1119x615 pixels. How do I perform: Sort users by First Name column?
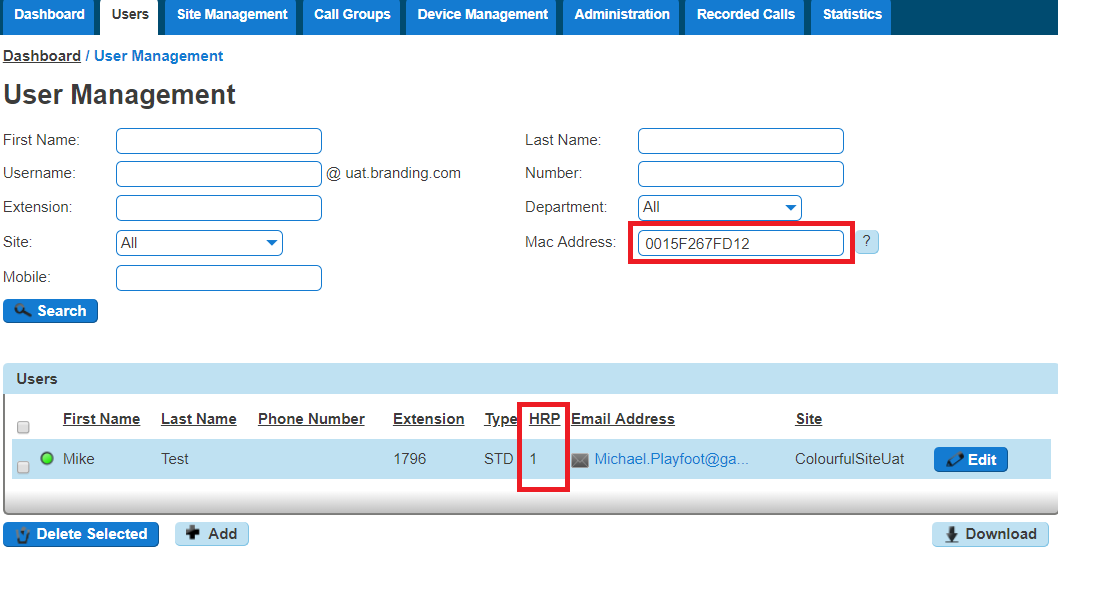click(101, 419)
